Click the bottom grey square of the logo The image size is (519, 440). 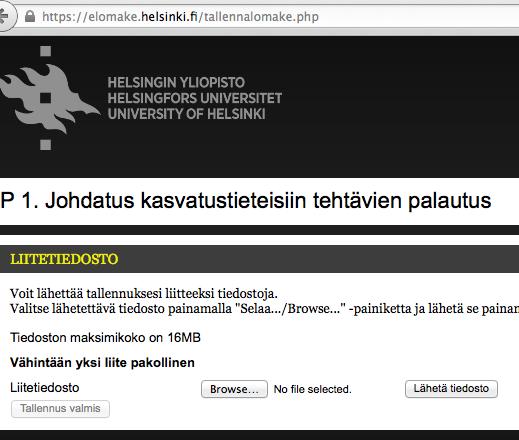(46, 145)
